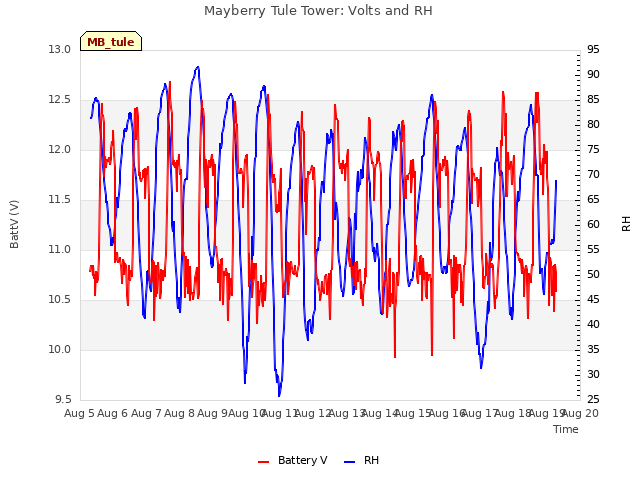Click the lowest blue RH dip near Aug 11

[279, 395]
